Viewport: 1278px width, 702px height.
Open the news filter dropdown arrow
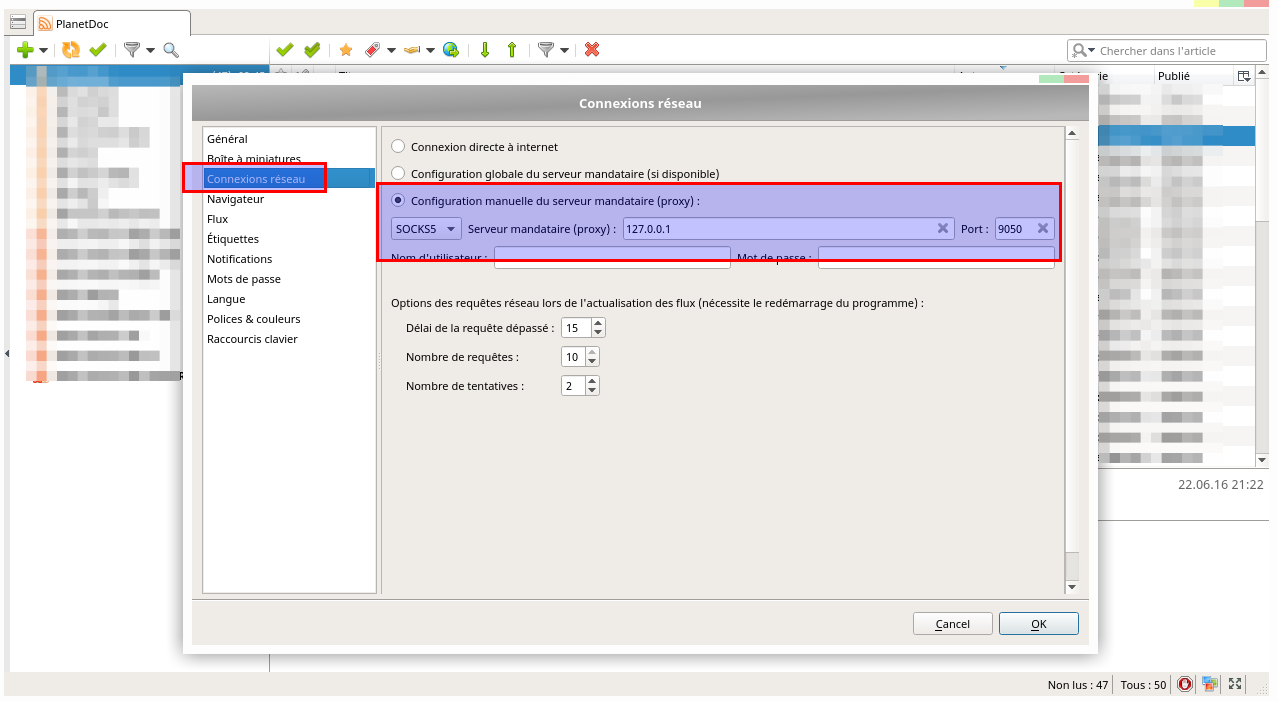[x=564, y=50]
